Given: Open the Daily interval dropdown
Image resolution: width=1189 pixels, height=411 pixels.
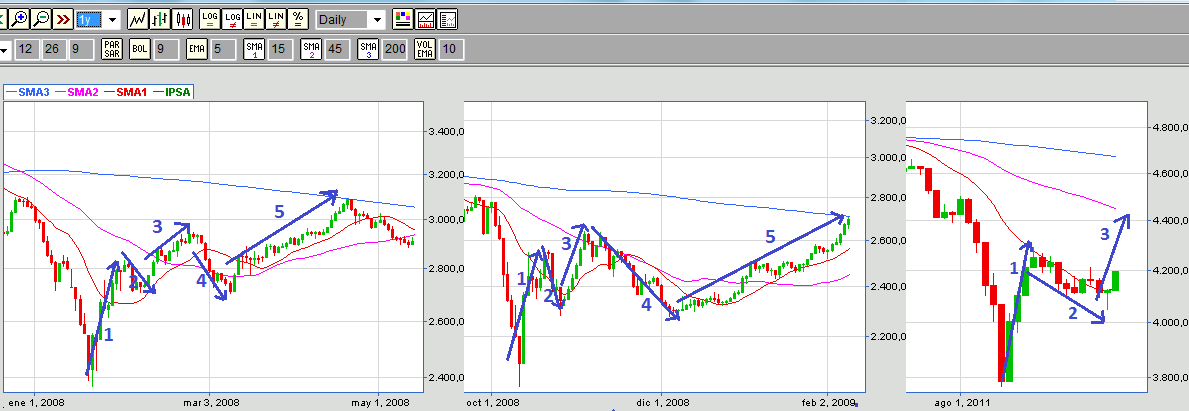Looking at the screenshot, I should click(x=378, y=19).
